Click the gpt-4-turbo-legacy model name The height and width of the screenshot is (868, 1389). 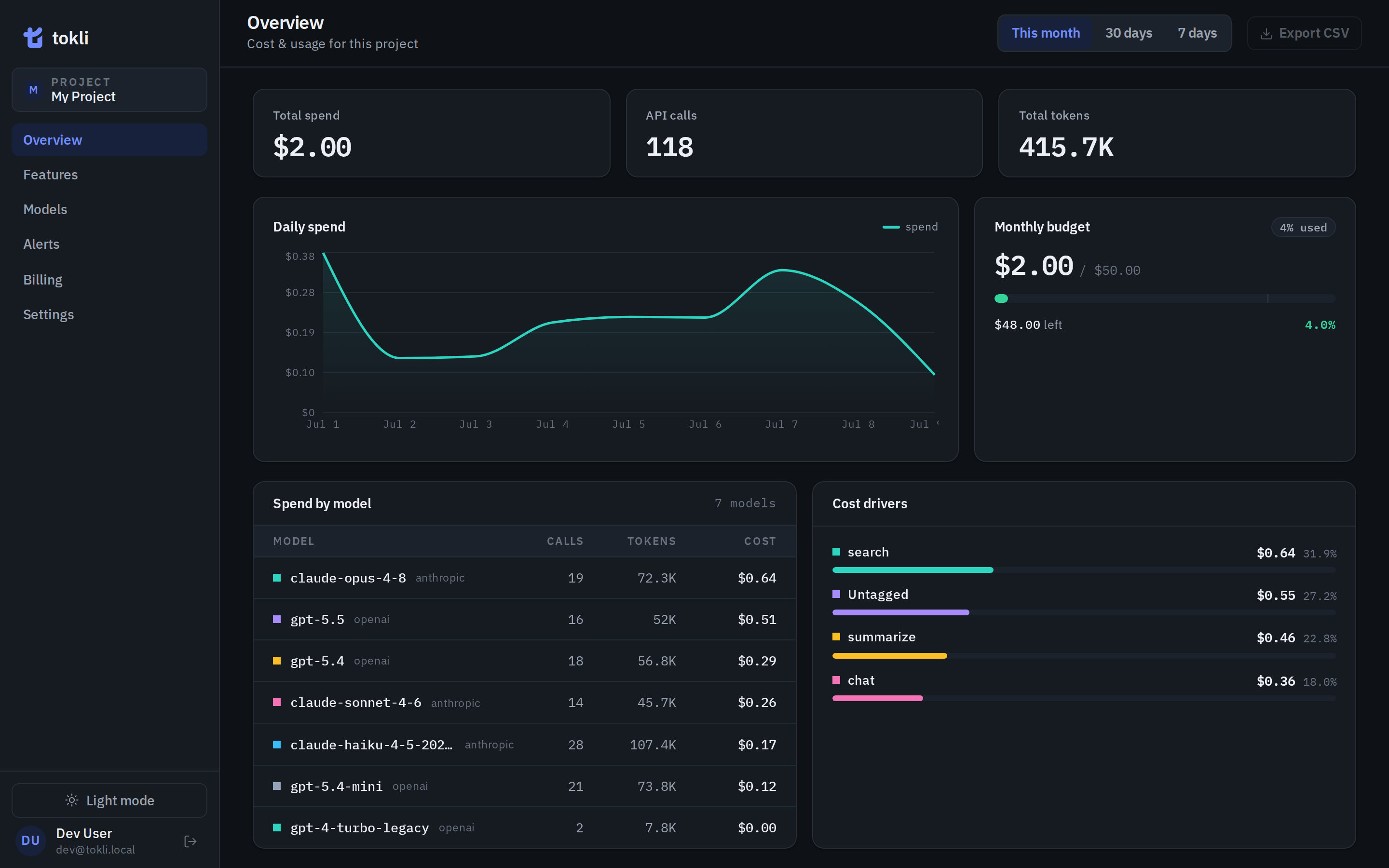pos(359,827)
